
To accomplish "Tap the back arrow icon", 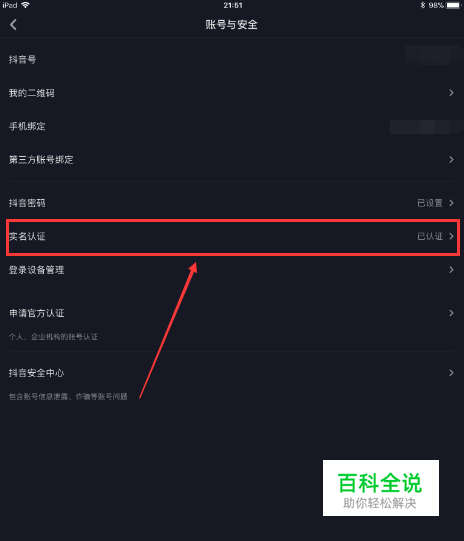I will pyautogui.click(x=13, y=24).
